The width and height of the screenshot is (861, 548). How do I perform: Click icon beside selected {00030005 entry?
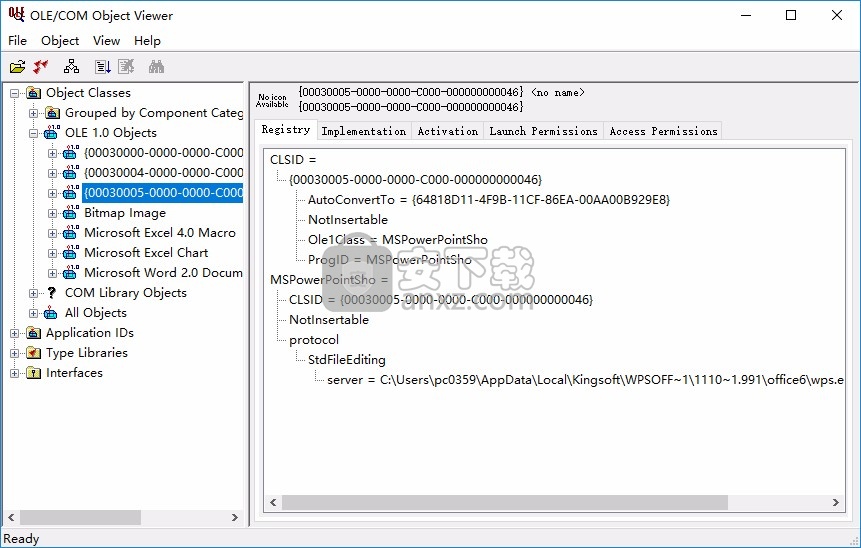[71, 193]
